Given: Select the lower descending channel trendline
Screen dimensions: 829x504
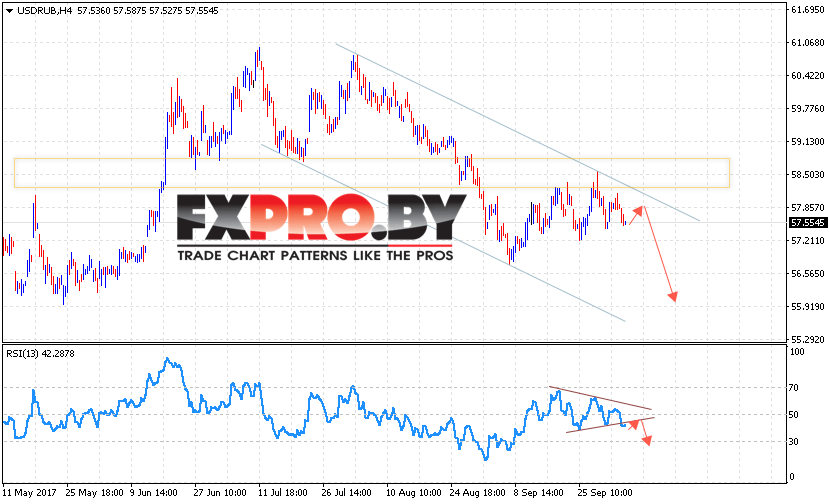Looking at the screenshot, I should [x=443, y=232].
